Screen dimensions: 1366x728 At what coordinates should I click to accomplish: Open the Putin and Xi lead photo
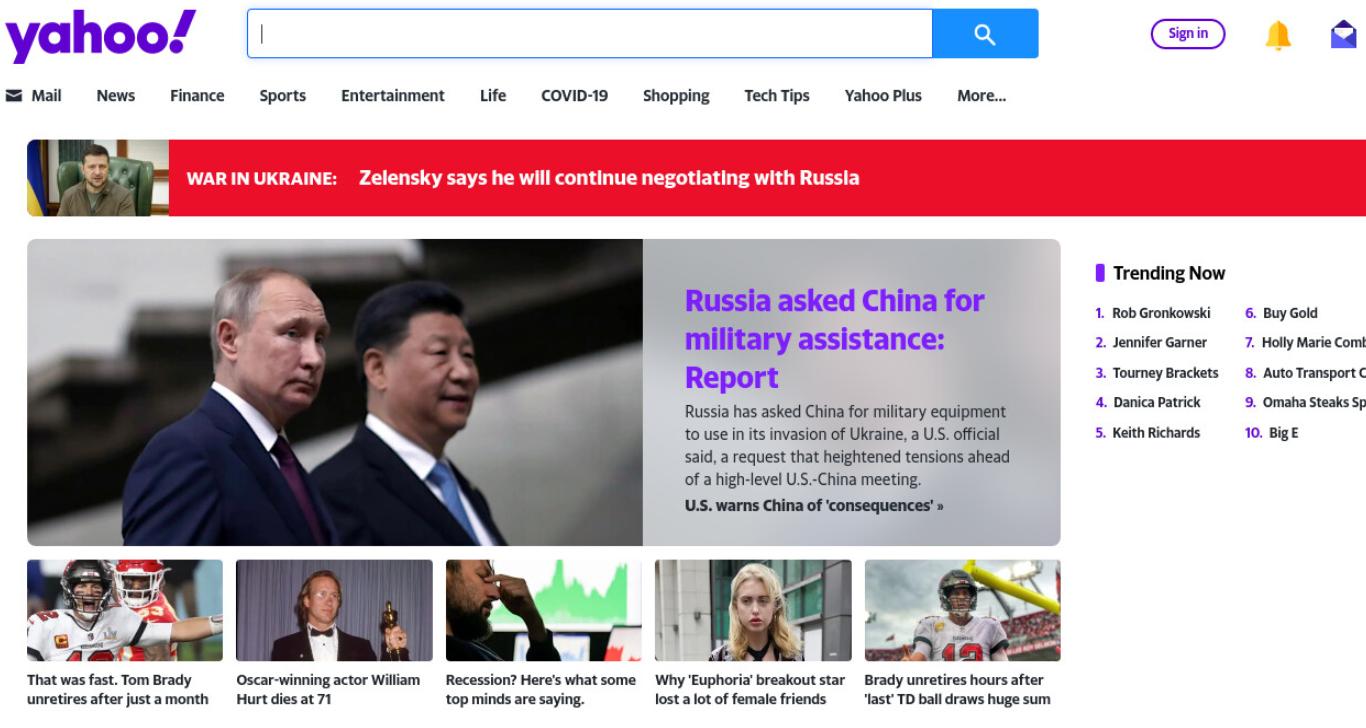click(335, 392)
